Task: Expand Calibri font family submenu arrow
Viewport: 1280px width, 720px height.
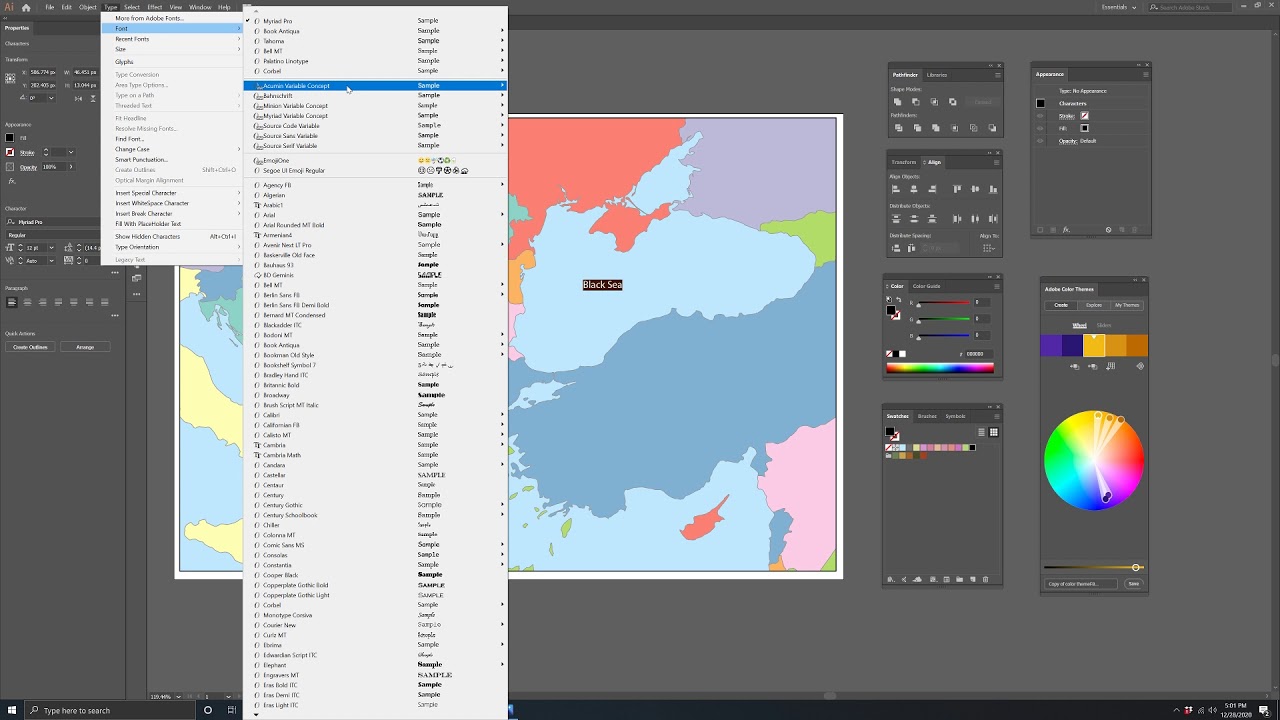Action: (x=502, y=415)
